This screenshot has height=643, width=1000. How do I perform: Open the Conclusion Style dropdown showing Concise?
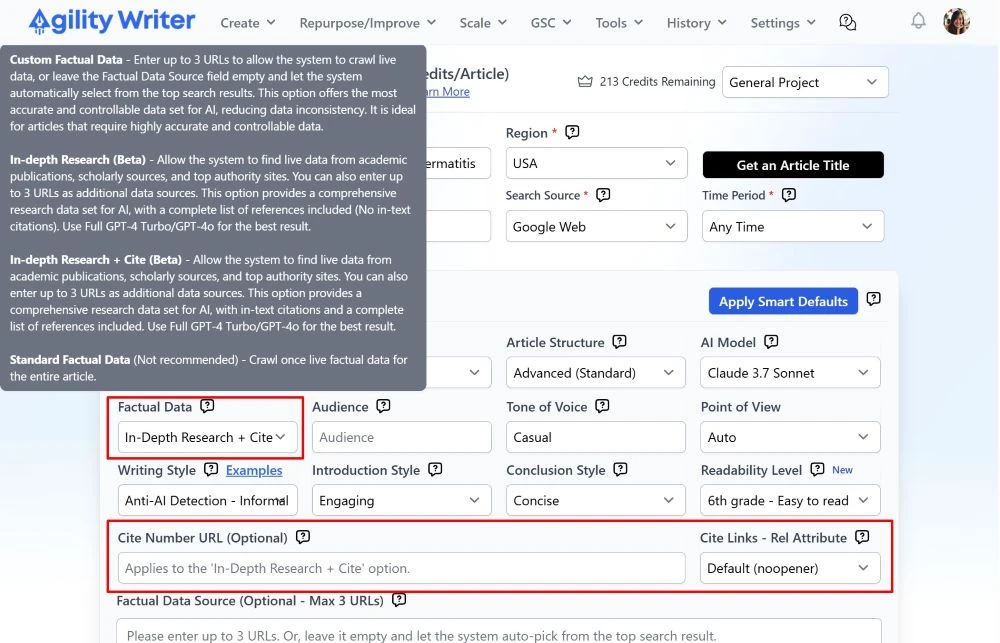(596, 500)
